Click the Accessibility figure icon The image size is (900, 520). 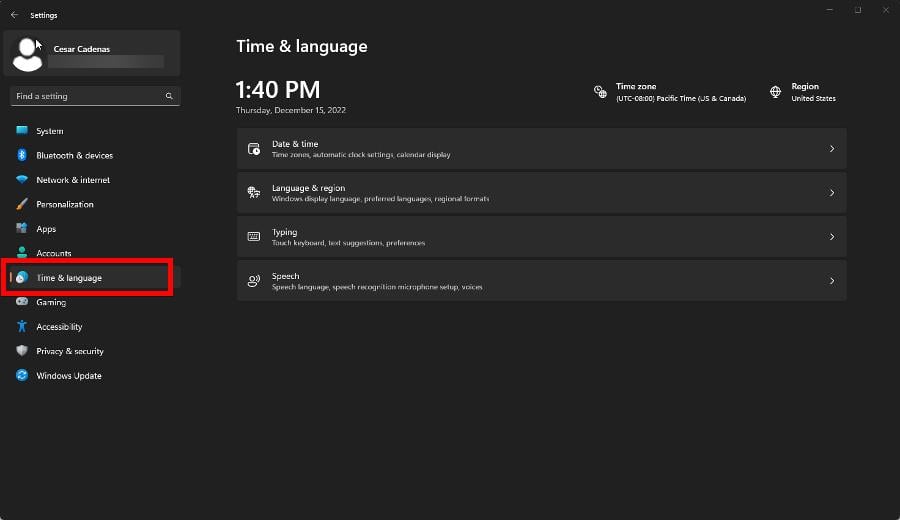point(22,326)
